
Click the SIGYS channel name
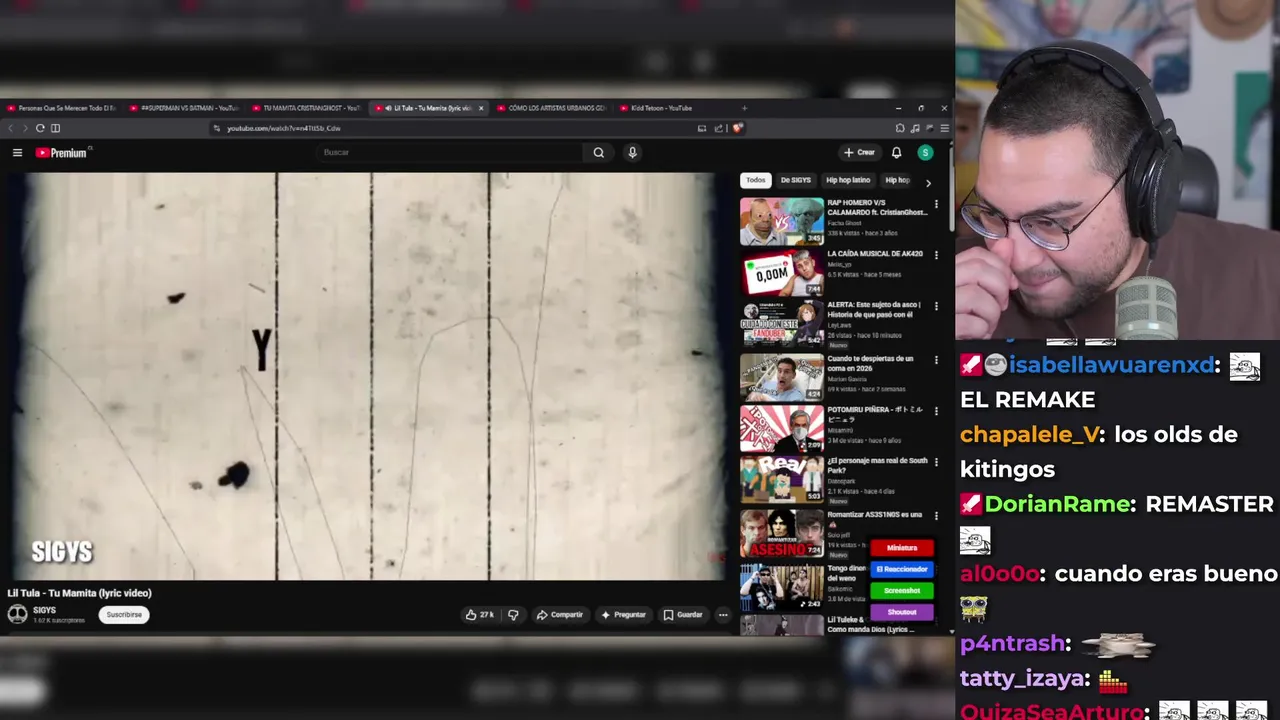pos(44,610)
